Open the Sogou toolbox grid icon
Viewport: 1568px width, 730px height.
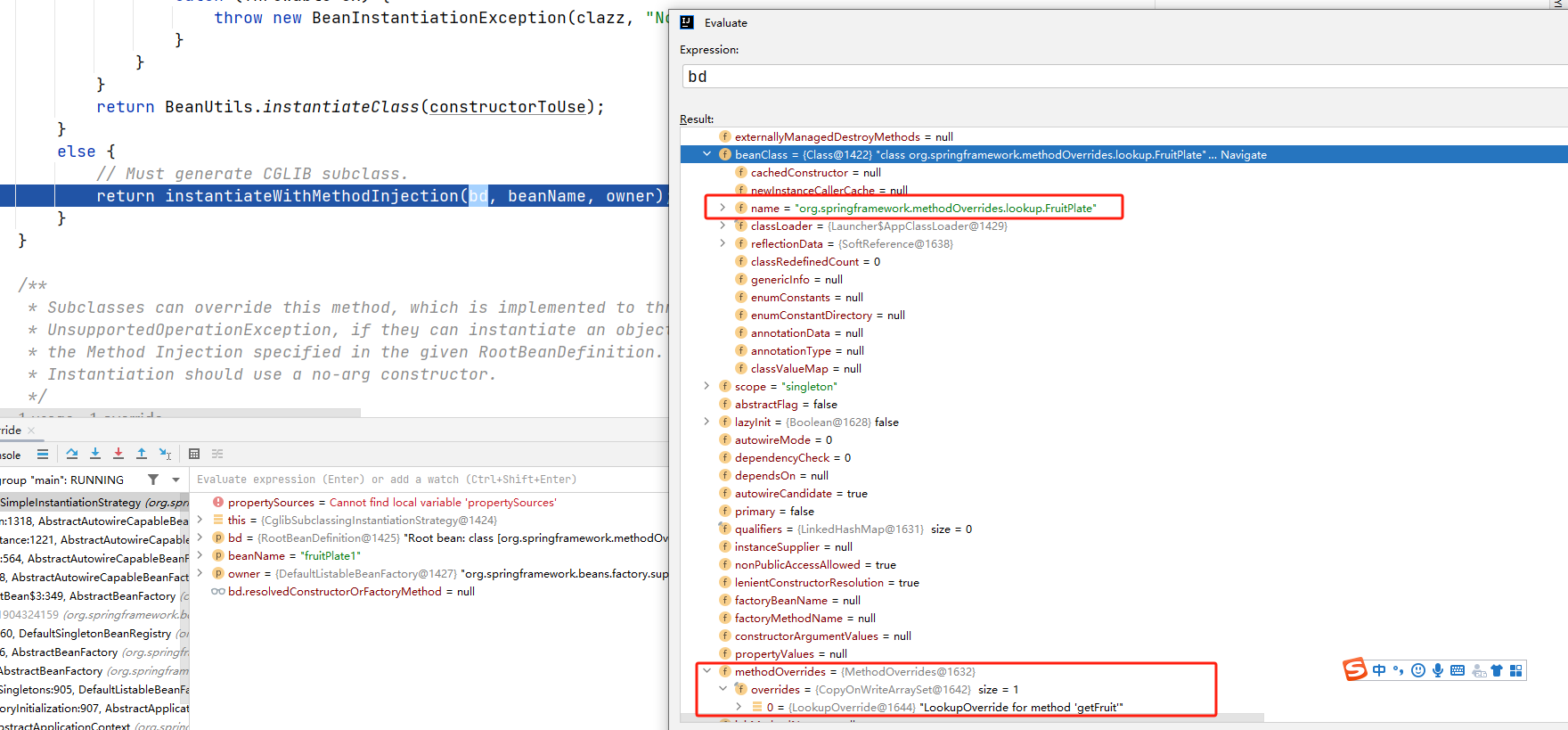[x=1516, y=670]
